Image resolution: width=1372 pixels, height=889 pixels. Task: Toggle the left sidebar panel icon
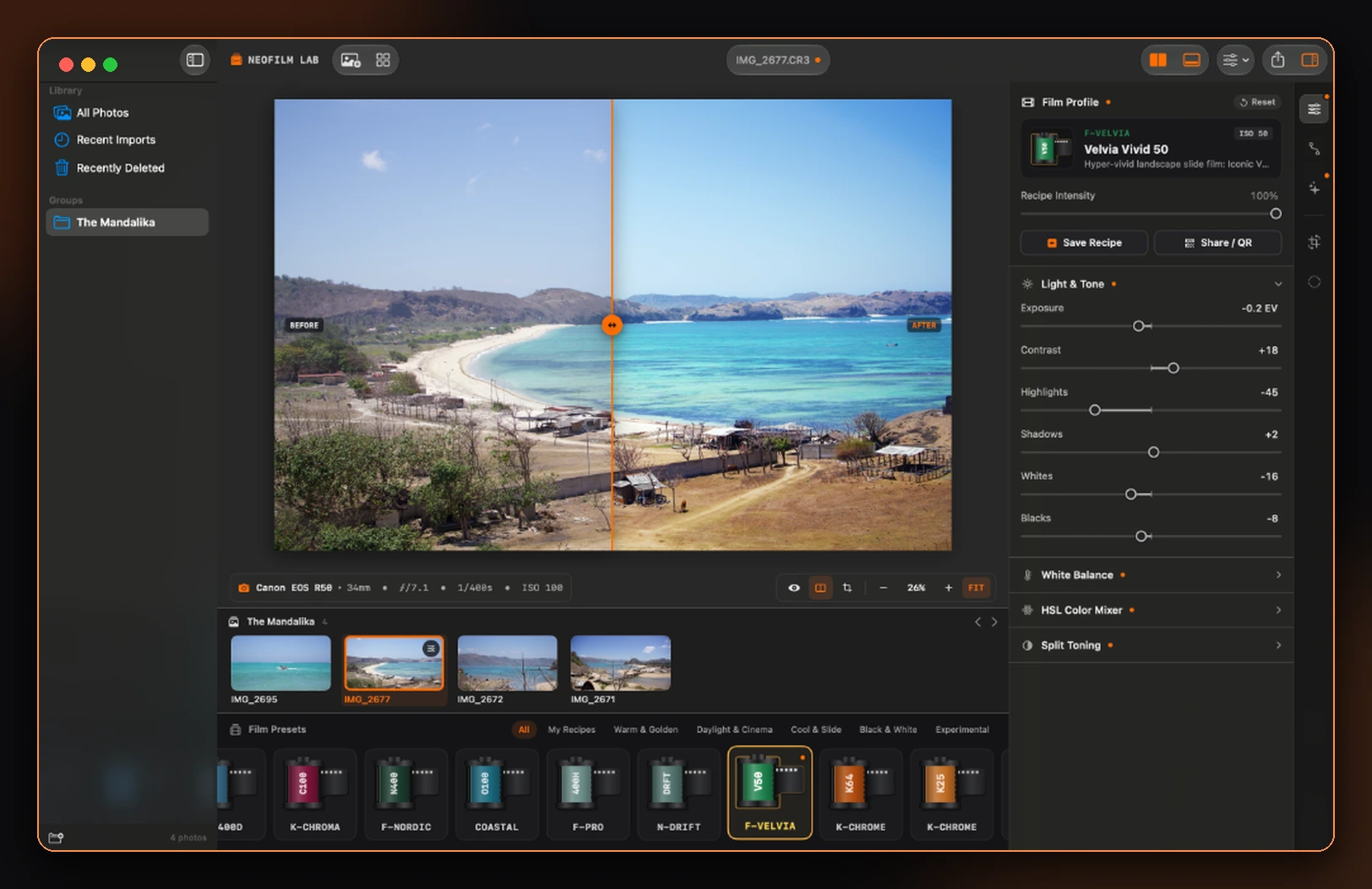tap(195, 60)
